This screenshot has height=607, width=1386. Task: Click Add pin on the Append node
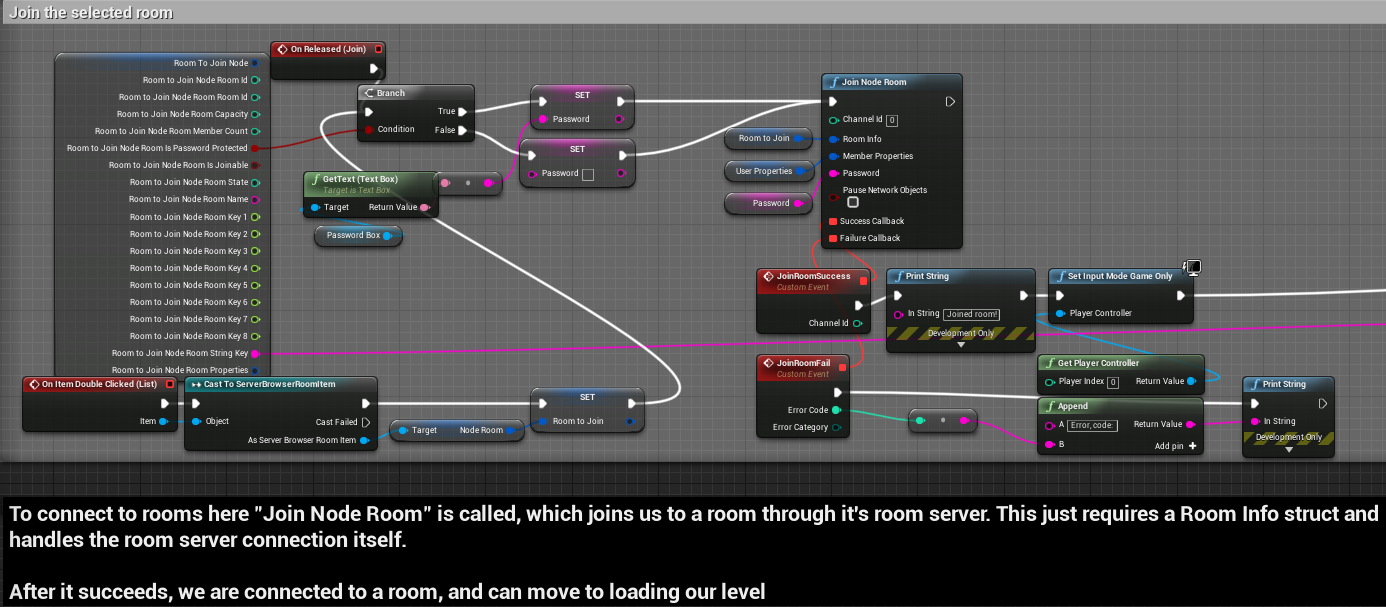[x=1176, y=446]
